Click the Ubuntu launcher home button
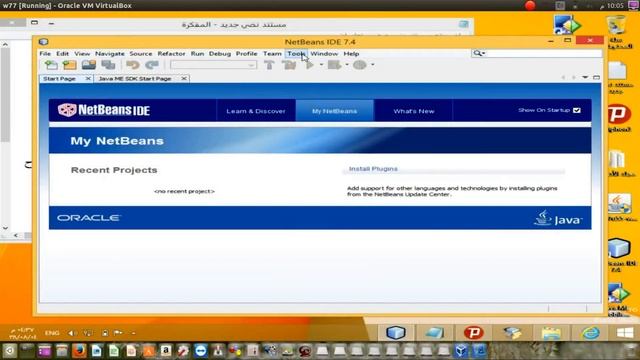Viewport: 640px width, 360px height. 9,351
